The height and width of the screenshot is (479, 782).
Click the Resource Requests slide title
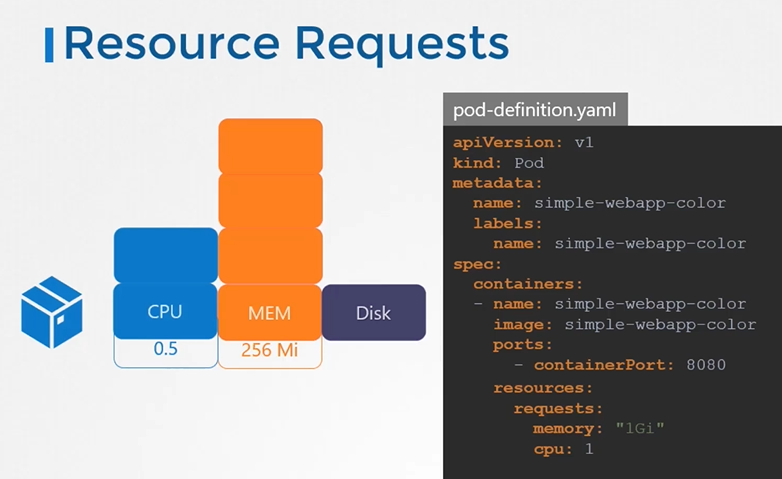[x=287, y=45]
